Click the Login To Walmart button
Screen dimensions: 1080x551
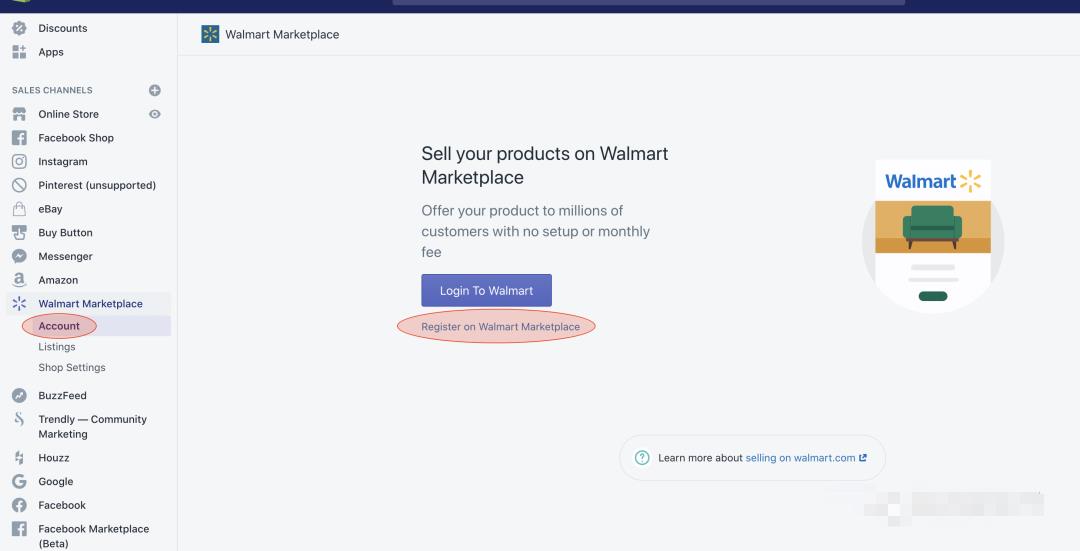pos(486,291)
